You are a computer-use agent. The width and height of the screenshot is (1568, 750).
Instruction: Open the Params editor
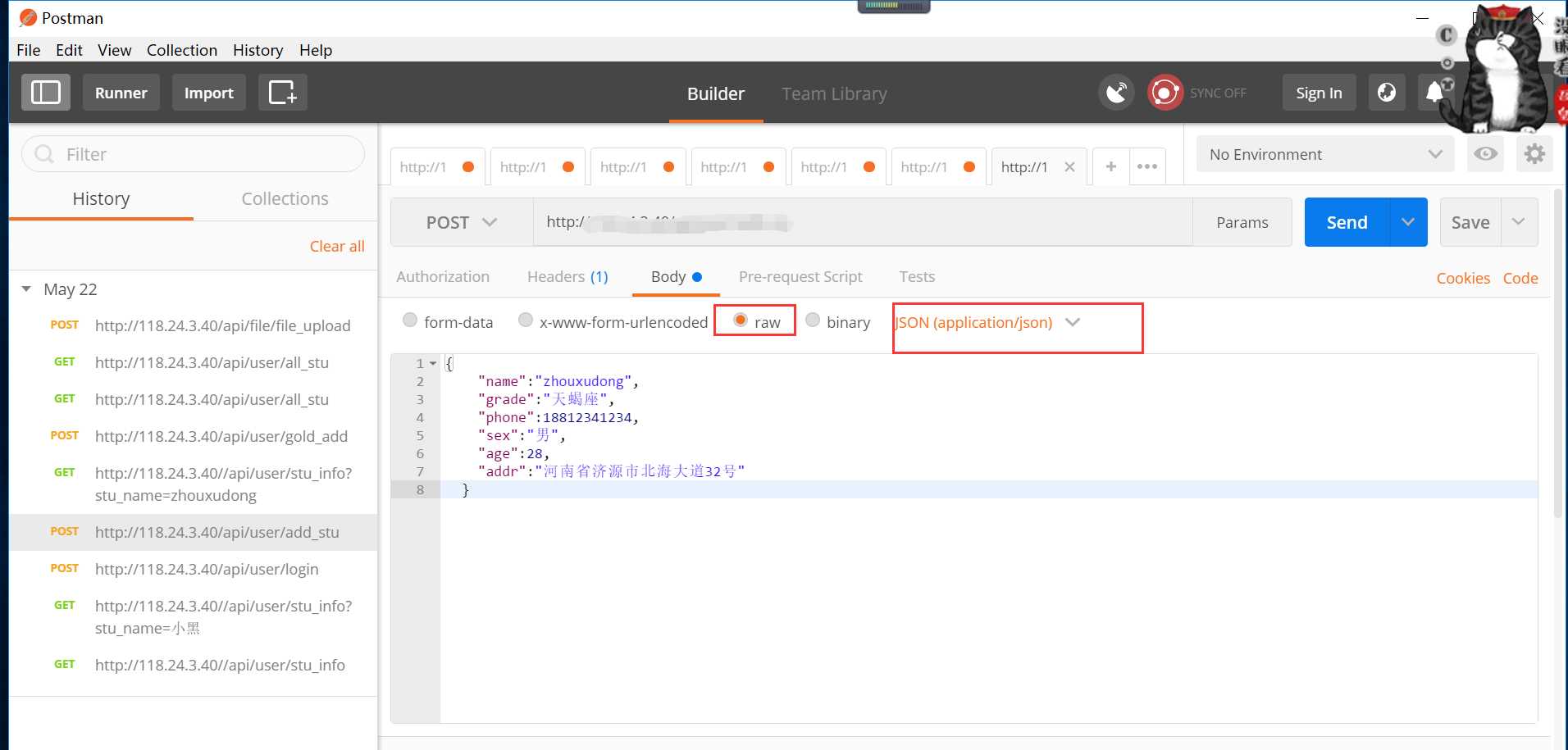tap(1242, 222)
